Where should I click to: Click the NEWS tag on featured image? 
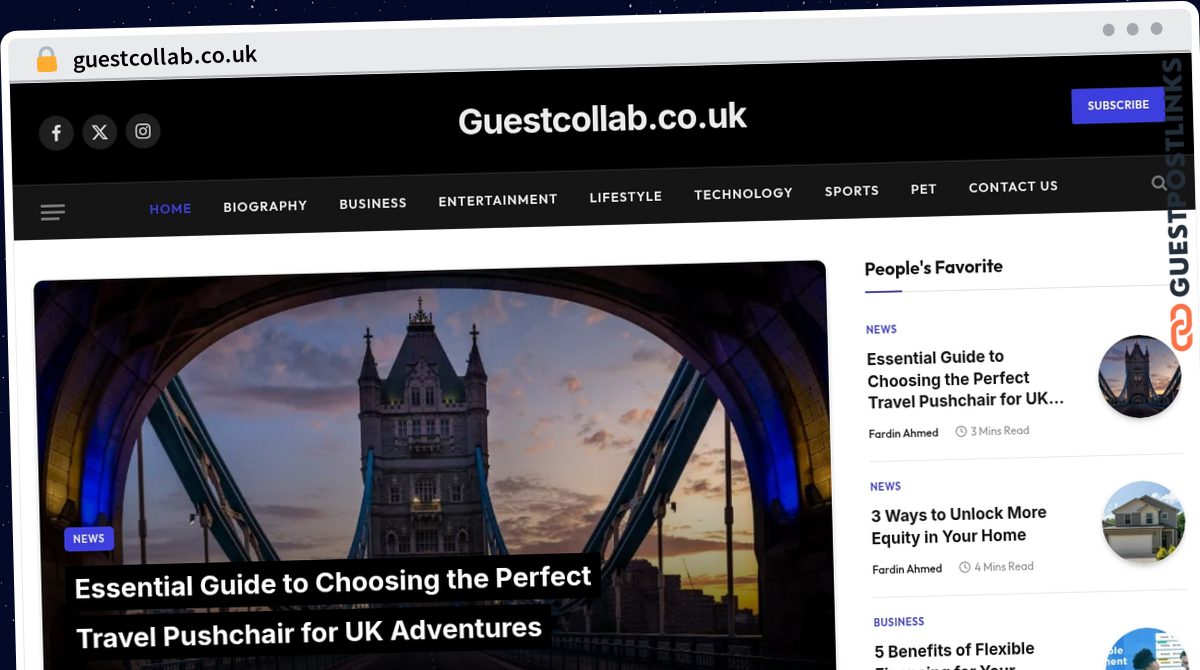[89, 539]
